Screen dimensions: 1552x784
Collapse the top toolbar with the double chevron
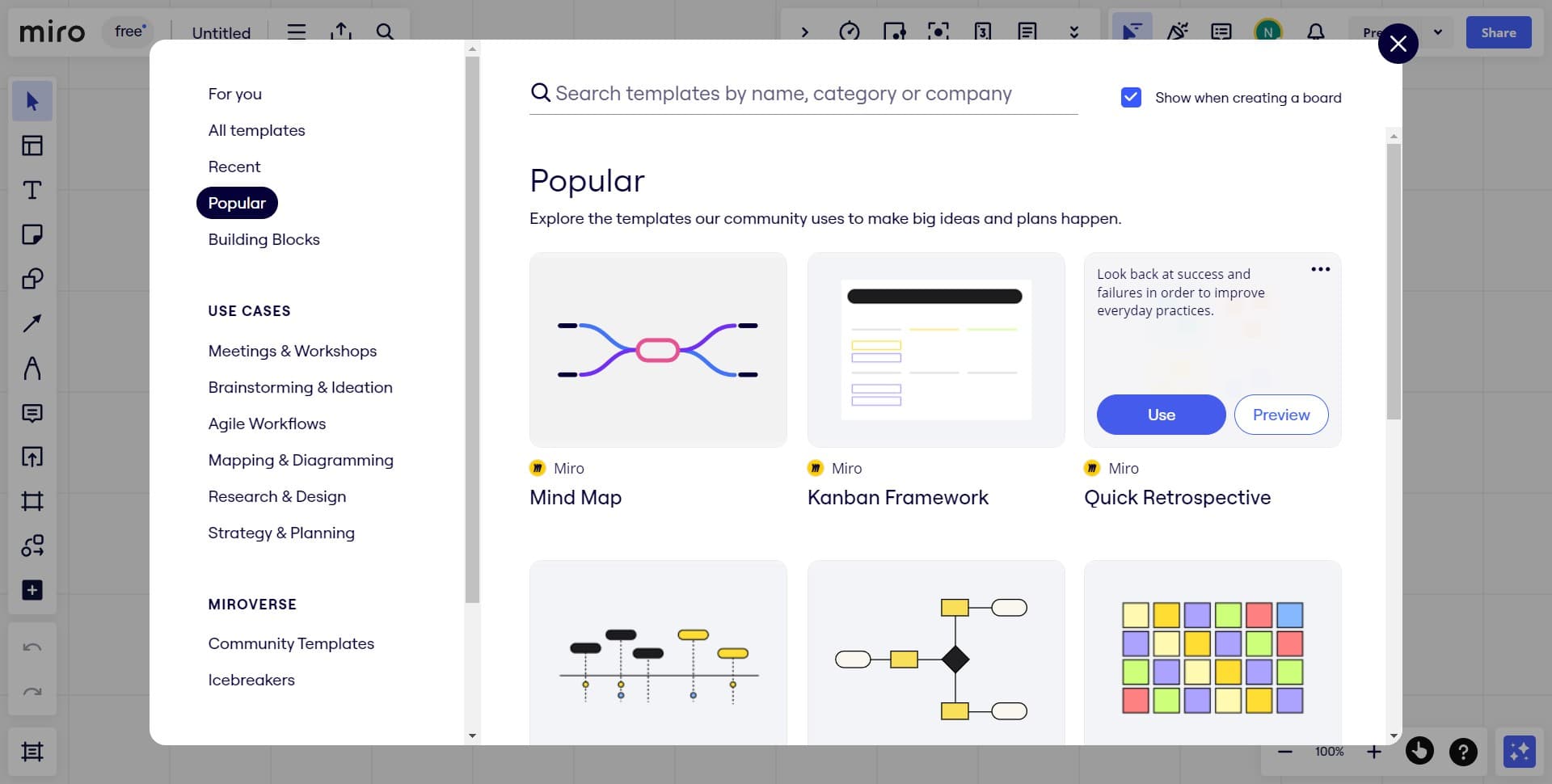[1073, 32]
